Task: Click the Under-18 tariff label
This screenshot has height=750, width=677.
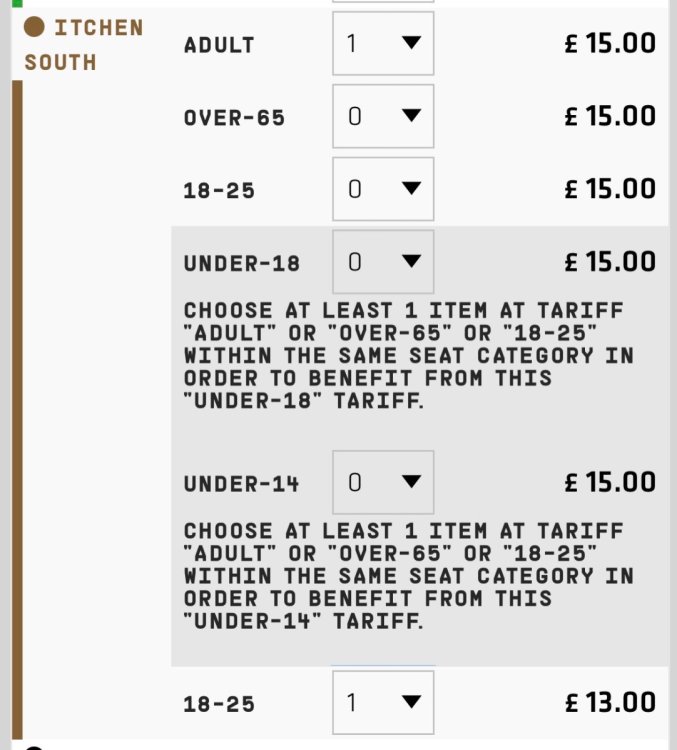Action: (241, 263)
